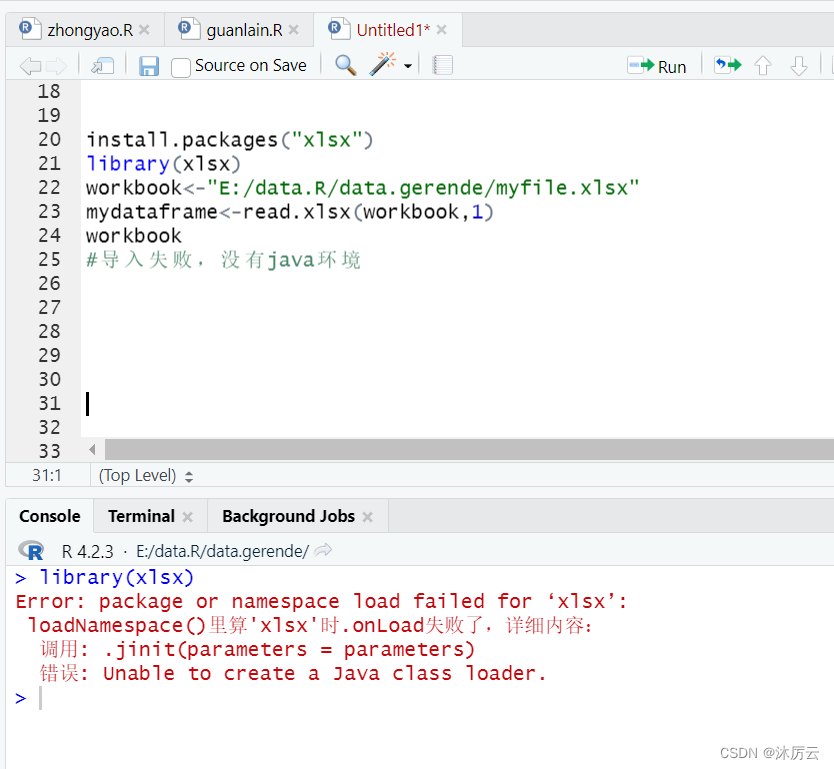Click the R logo in console header
This screenshot has height=769, width=834.
tap(31, 550)
